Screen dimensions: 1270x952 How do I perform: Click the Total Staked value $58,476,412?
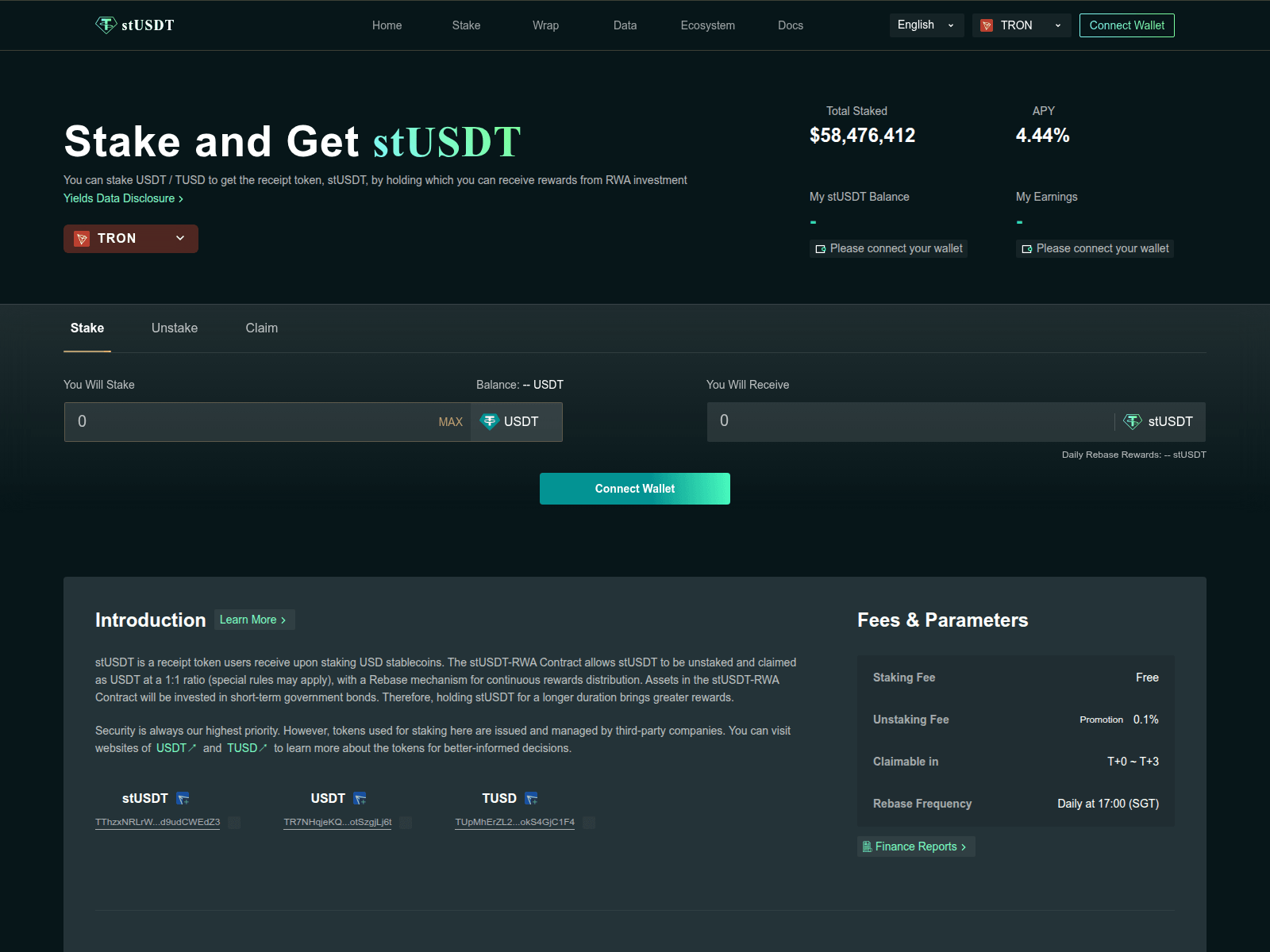[x=862, y=136]
